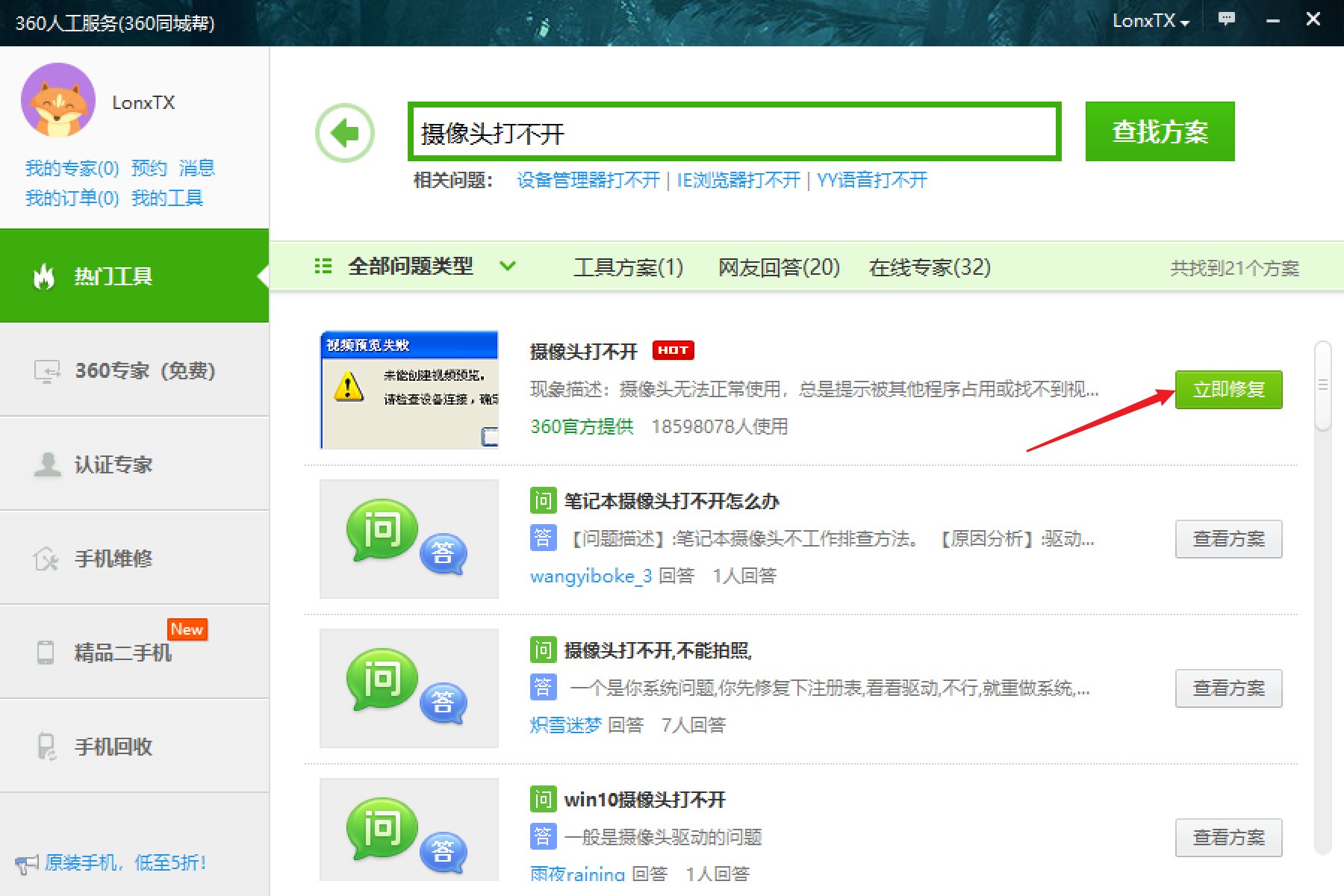Select 360专家 (免费) in sidebar
The height and width of the screenshot is (896, 1344).
click(134, 370)
